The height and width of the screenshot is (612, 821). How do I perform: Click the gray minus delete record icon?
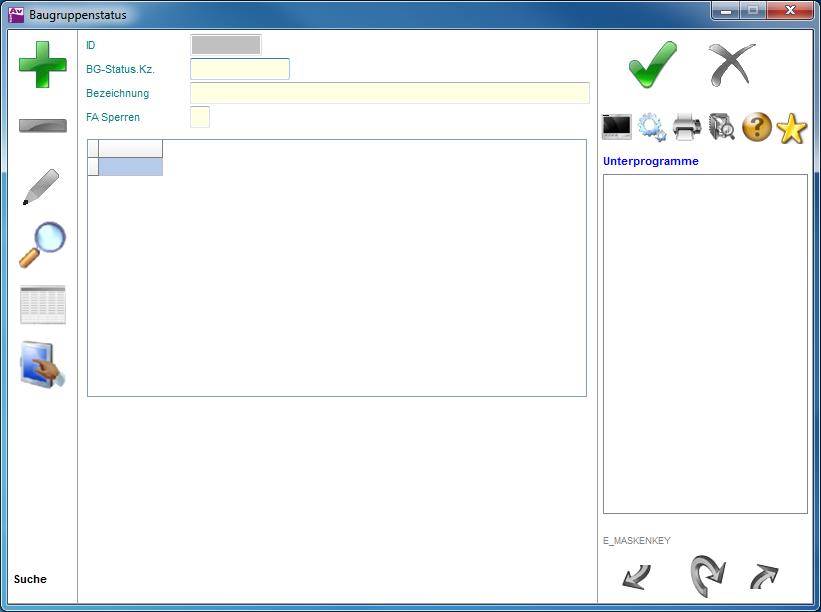pyautogui.click(x=42, y=126)
